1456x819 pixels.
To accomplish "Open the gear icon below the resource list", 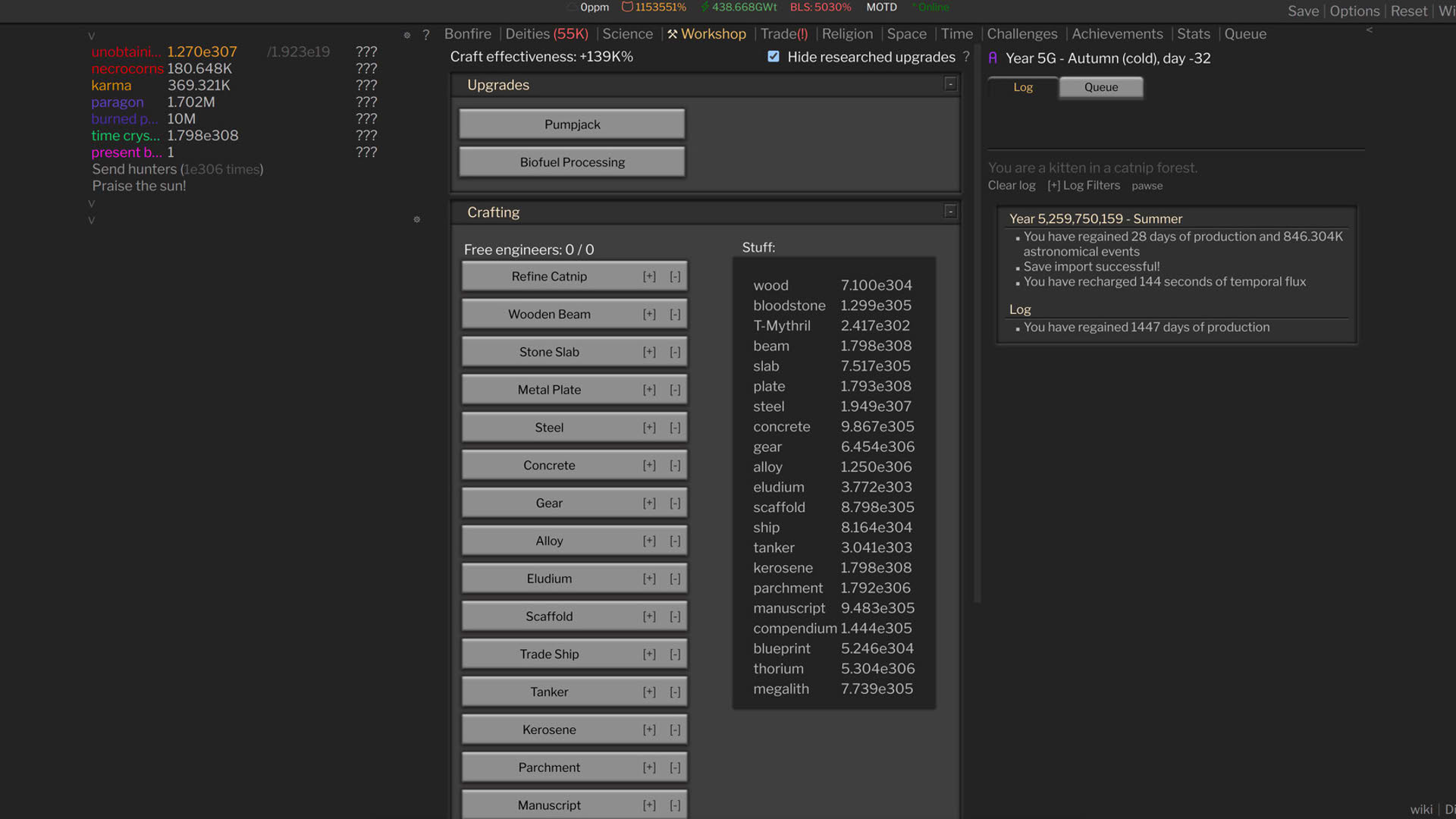I will [416, 220].
